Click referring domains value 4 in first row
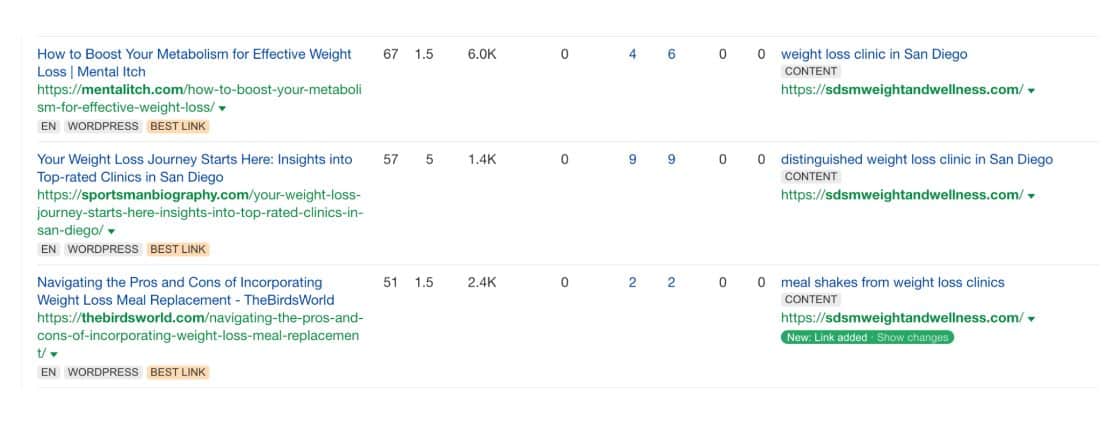This screenshot has height=423, width=1119. (x=632, y=54)
